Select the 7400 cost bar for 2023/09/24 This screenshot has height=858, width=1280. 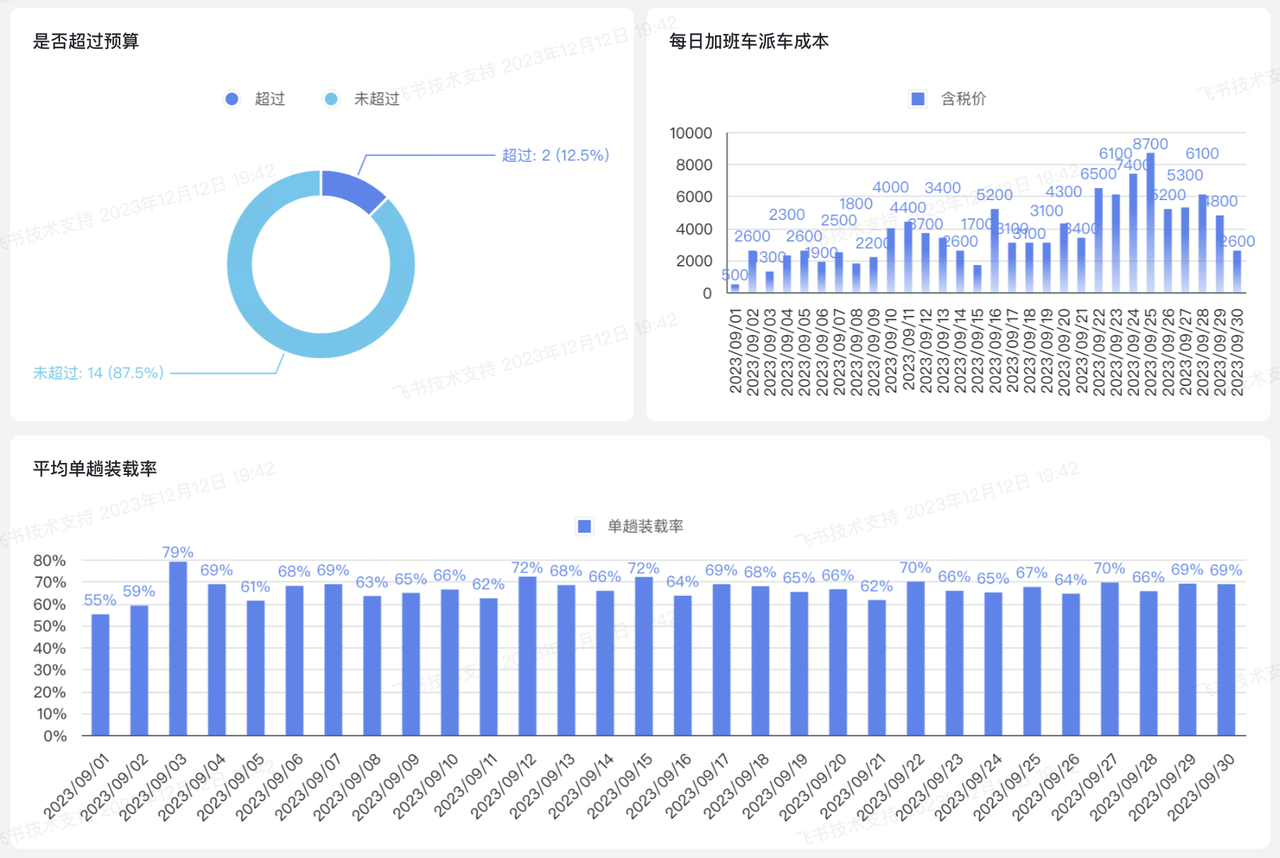pyautogui.click(x=1133, y=233)
